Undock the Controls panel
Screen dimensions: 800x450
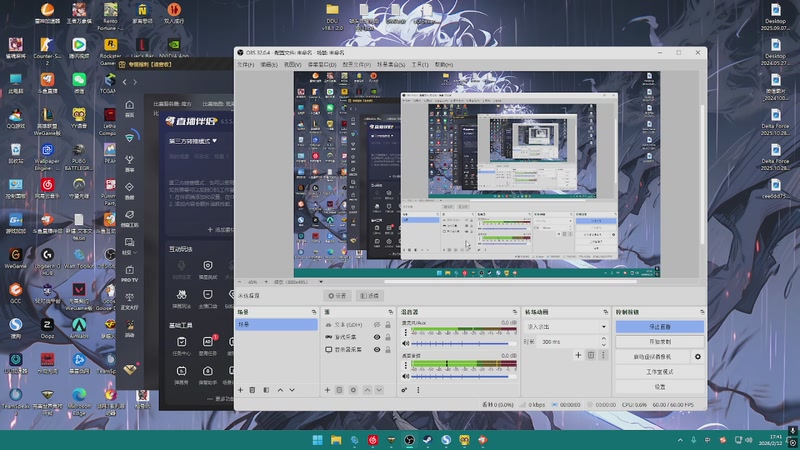(x=702, y=312)
